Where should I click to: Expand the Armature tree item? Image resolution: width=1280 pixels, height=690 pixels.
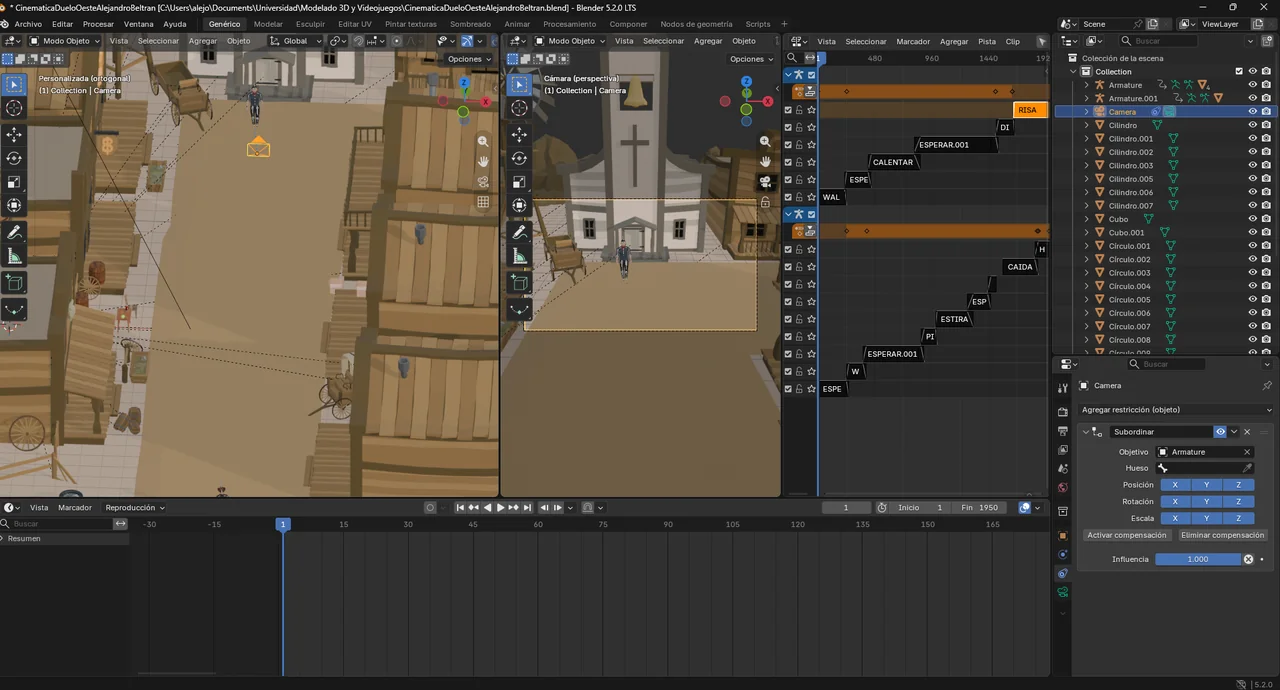pyautogui.click(x=1086, y=85)
